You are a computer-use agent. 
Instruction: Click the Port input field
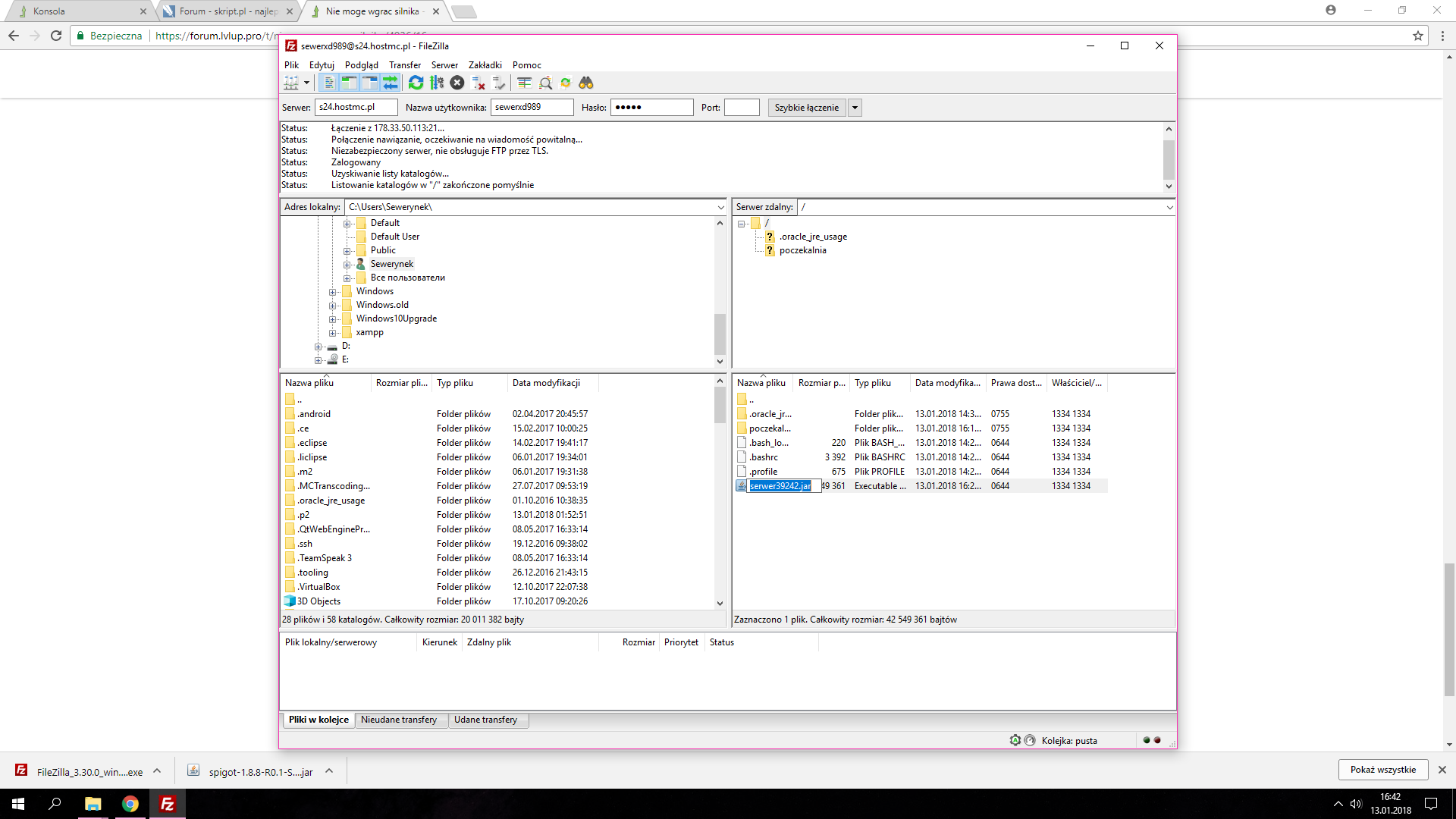[741, 108]
